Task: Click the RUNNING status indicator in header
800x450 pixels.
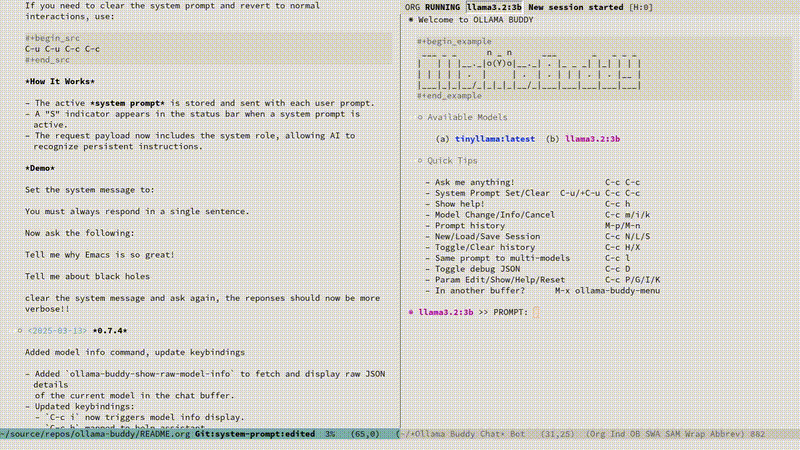Action: 442,7
